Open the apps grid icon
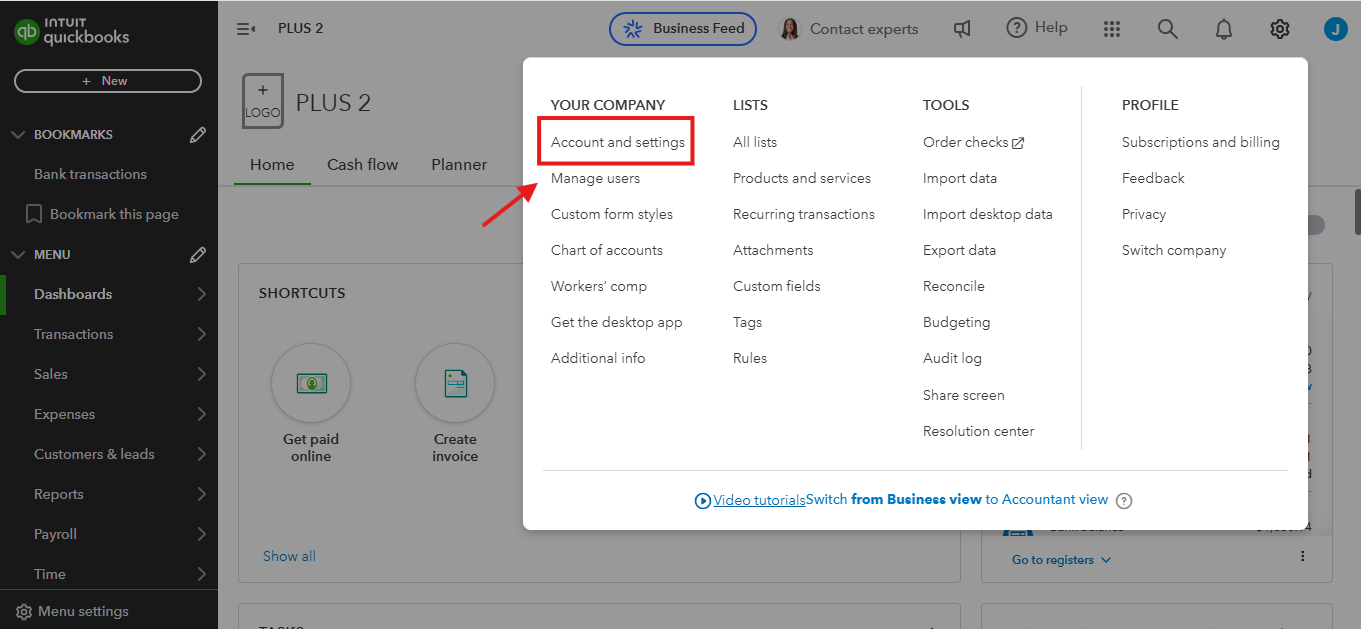1361x629 pixels. tap(1112, 29)
